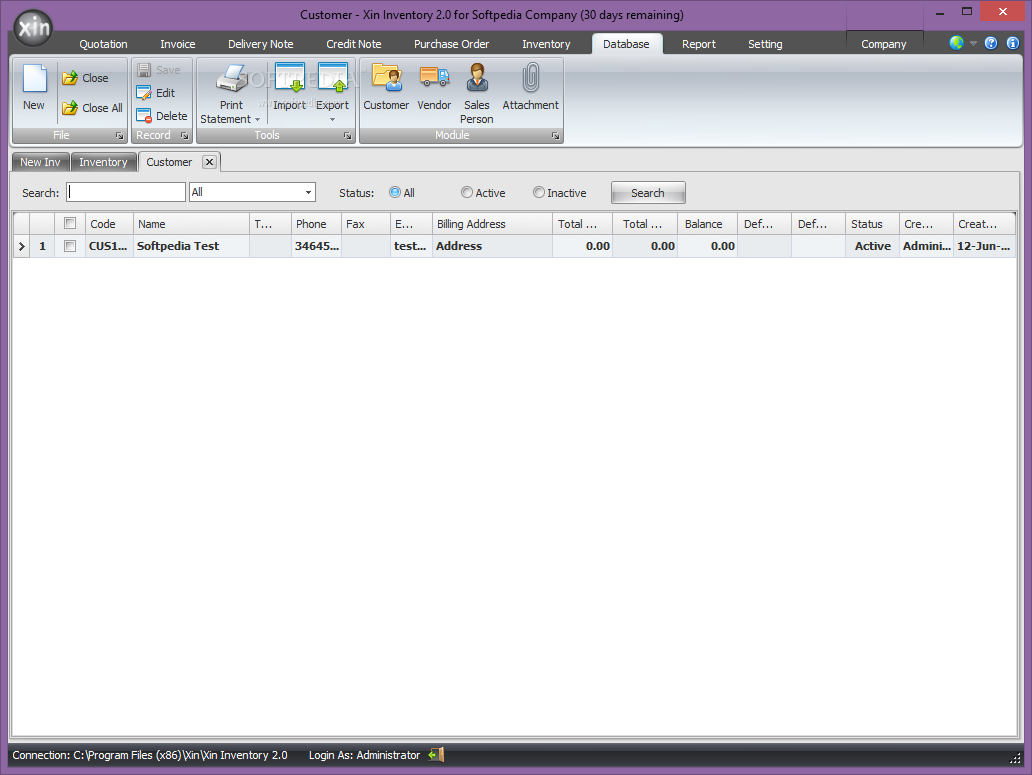Click the blue info about icon
1032x775 pixels.
pyautogui.click(x=1013, y=43)
